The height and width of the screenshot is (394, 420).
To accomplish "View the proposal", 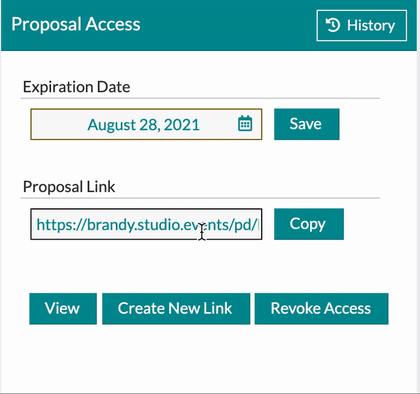I will point(63,309).
